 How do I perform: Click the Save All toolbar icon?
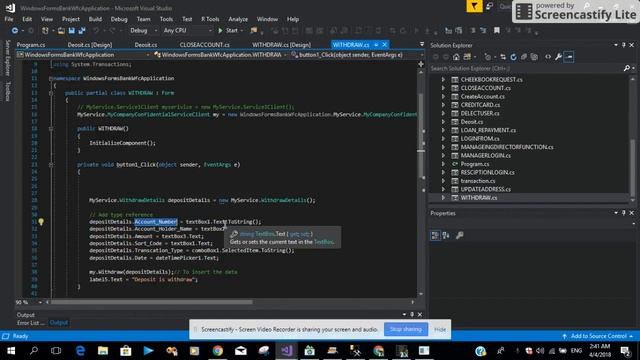coord(82,31)
